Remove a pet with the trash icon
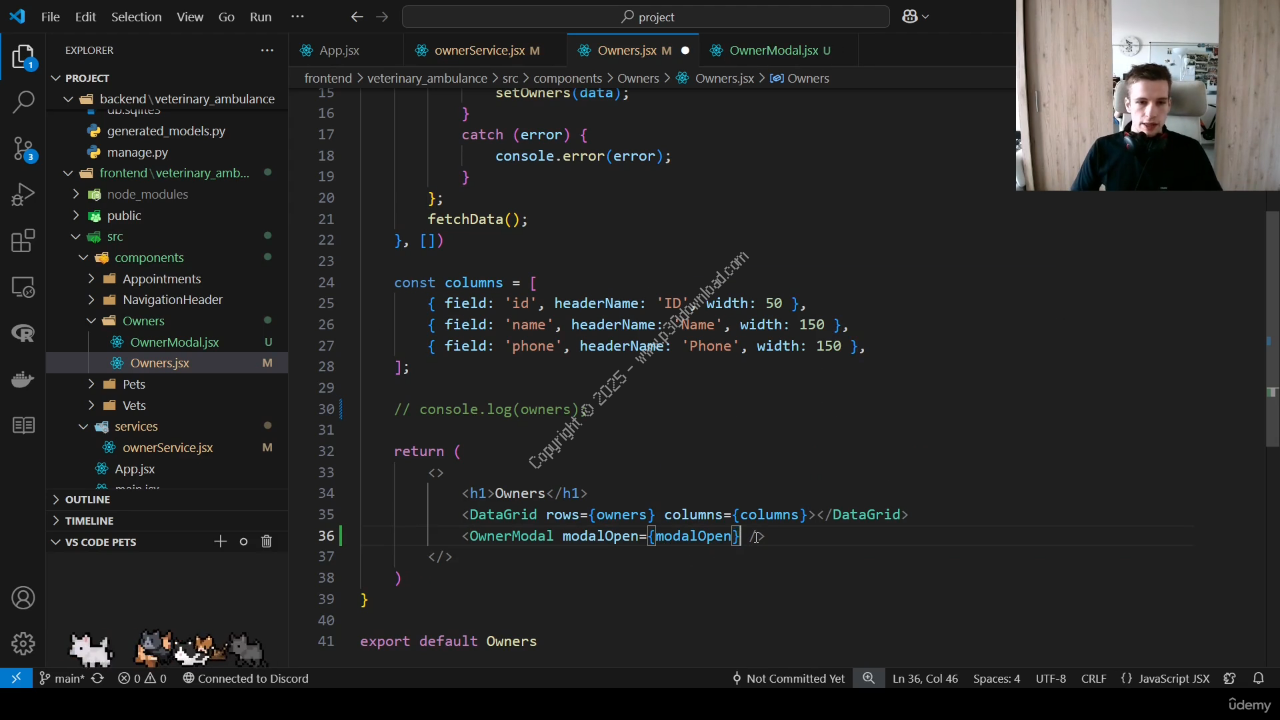The height and width of the screenshot is (720, 1280). tap(266, 541)
